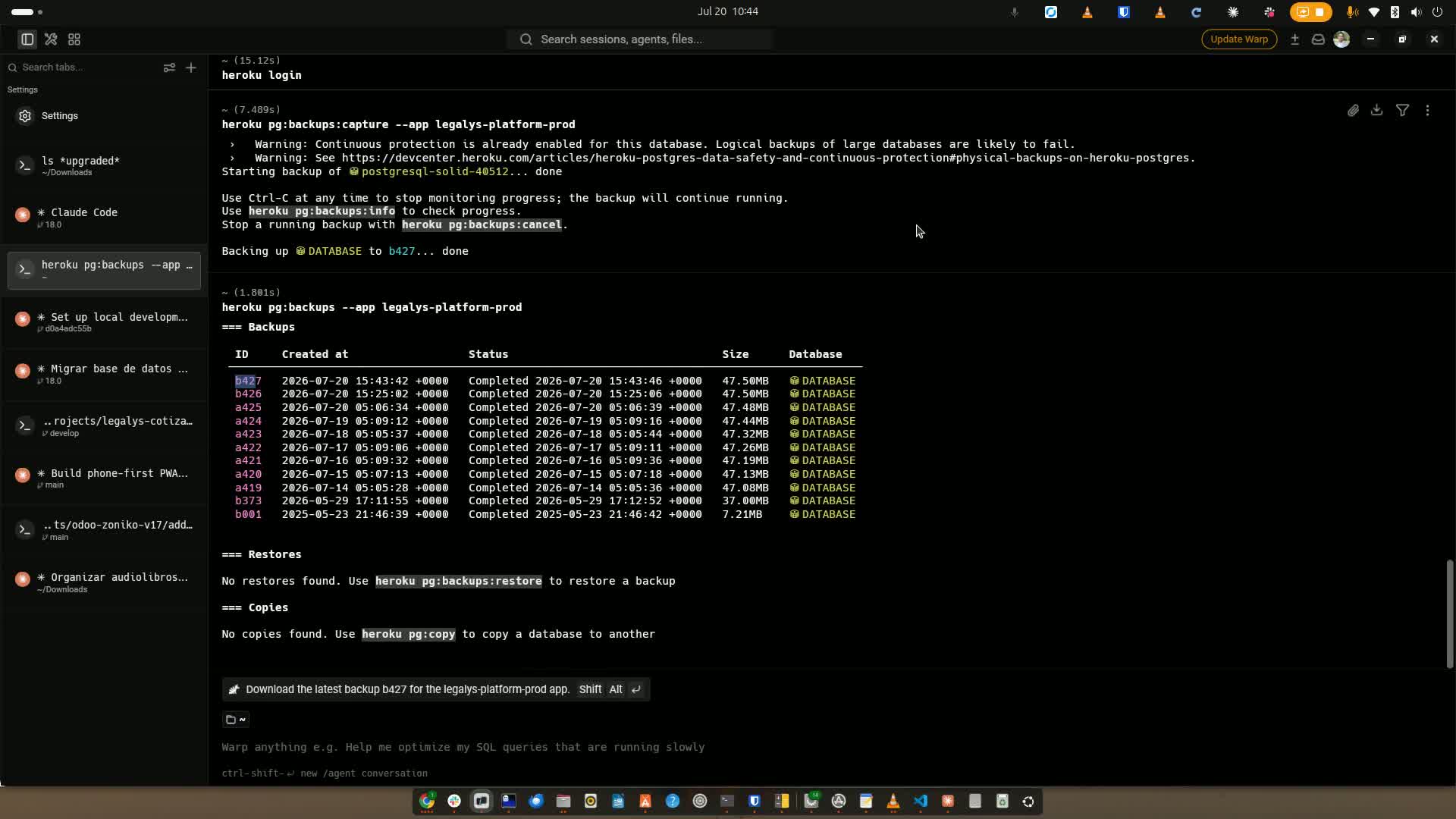Launch Google Chrome from the dock
The image size is (1456, 819).
[x=427, y=801]
